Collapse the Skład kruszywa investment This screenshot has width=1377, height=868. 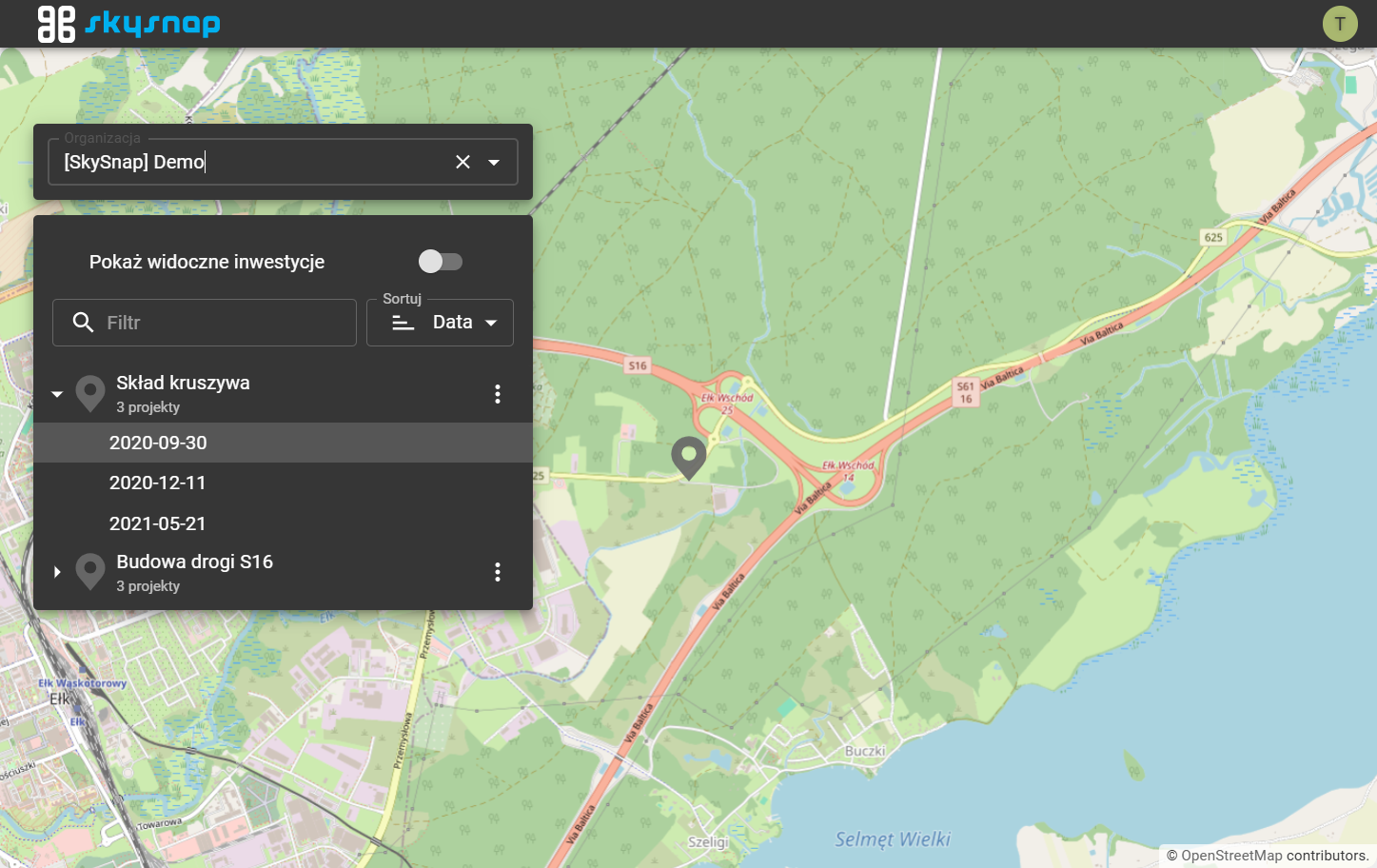57,394
